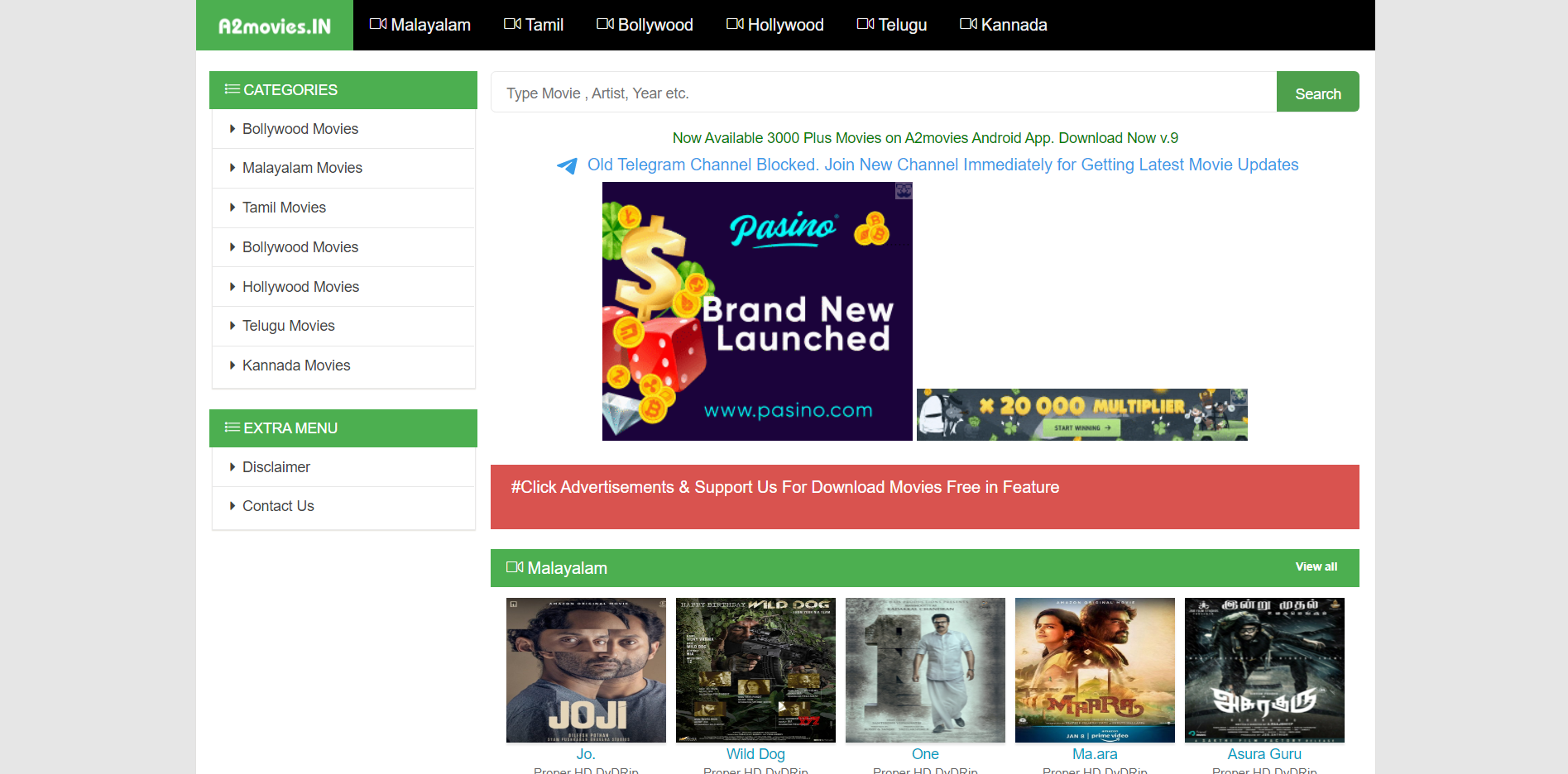This screenshot has width=1568, height=774.
Task: Click the list icon in CATEGORIES header
Action: click(232, 89)
